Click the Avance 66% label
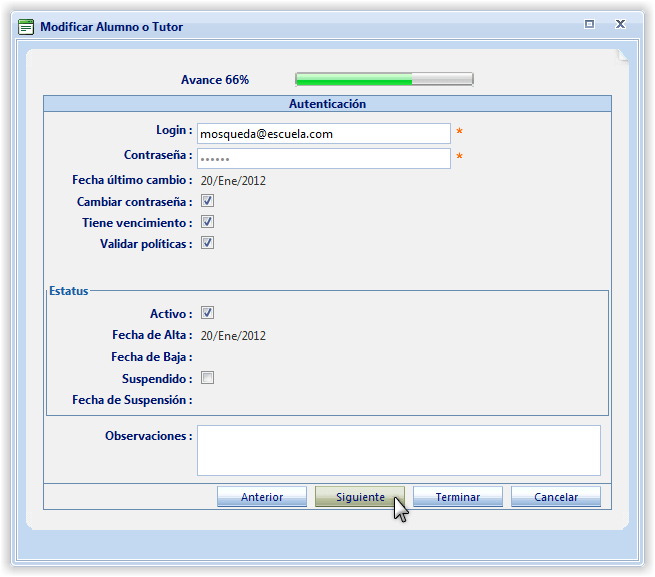Screen dimensions: 655x577 (x=215, y=80)
